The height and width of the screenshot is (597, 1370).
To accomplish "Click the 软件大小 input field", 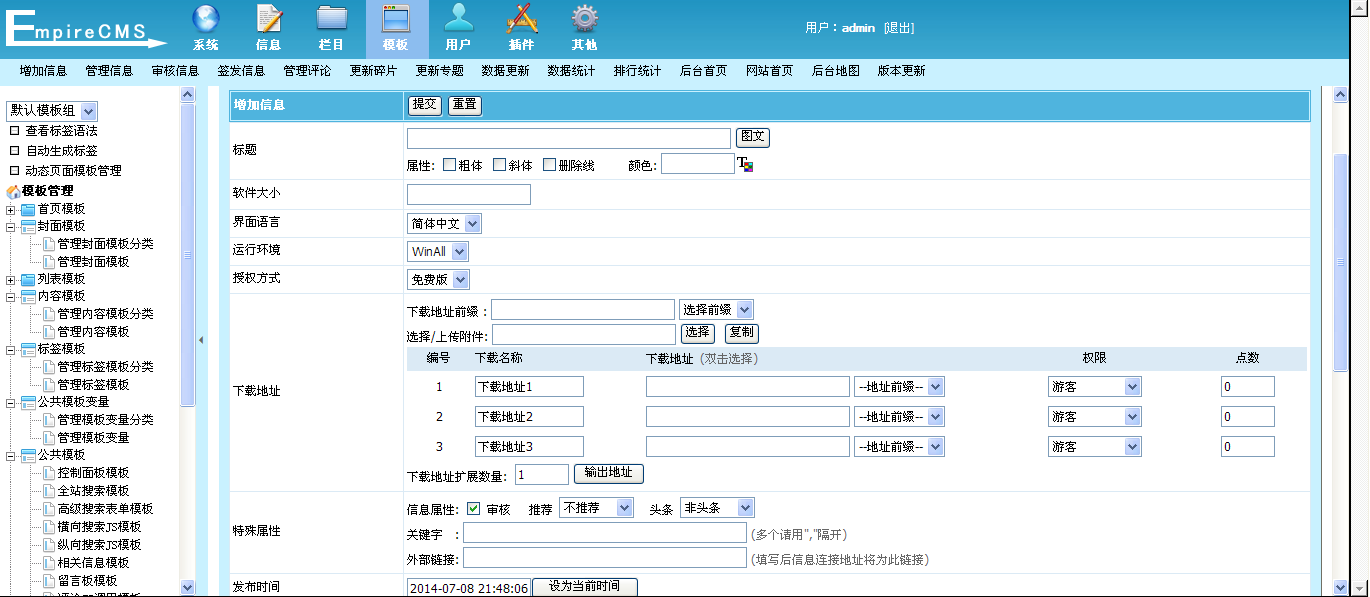I will (468, 195).
